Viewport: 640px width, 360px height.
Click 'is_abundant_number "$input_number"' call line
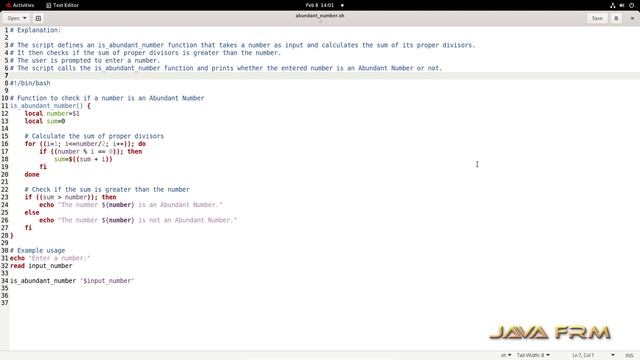72,281
